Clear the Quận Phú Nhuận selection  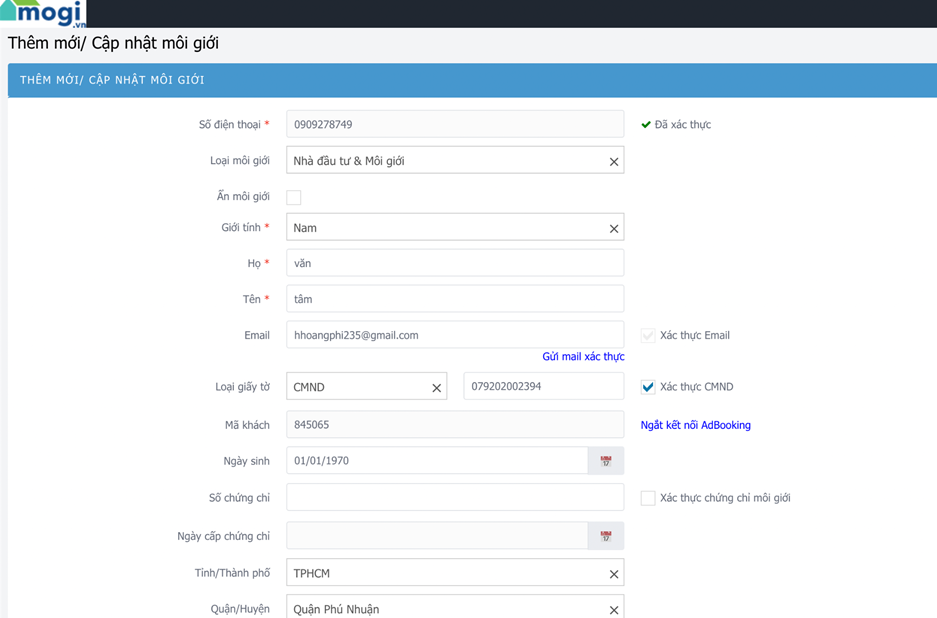[x=614, y=609]
